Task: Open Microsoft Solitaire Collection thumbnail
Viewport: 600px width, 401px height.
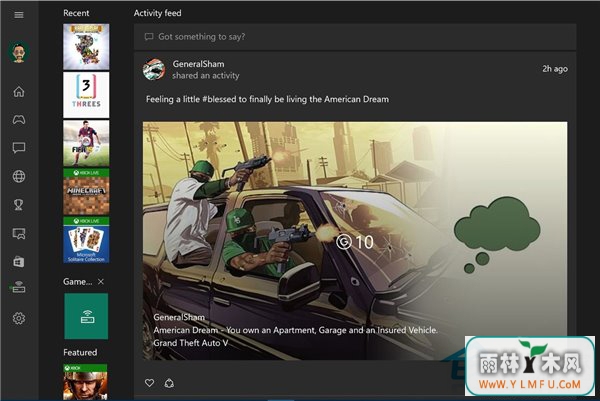Action: 86,240
